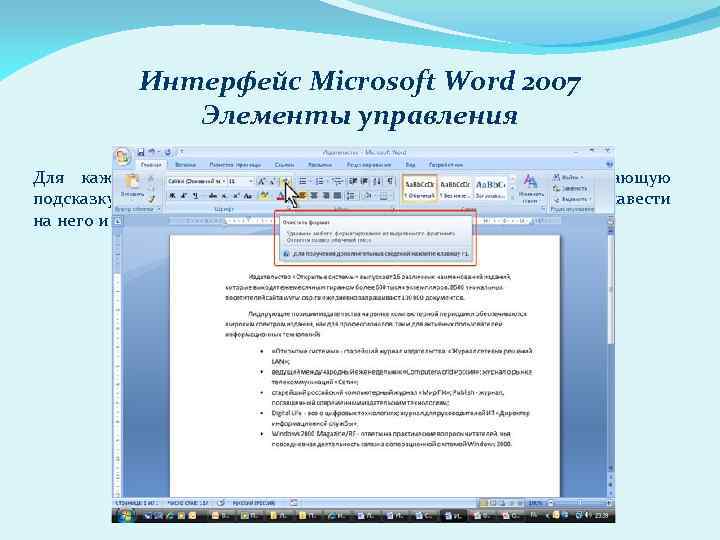The height and width of the screenshot is (540, 720).
Task: Click the Redo icon in quick access toolbar
Action: point(168,152)
